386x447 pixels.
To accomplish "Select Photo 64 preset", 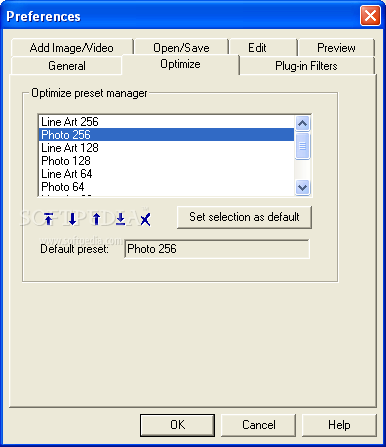I will click(x=166, y=187).
